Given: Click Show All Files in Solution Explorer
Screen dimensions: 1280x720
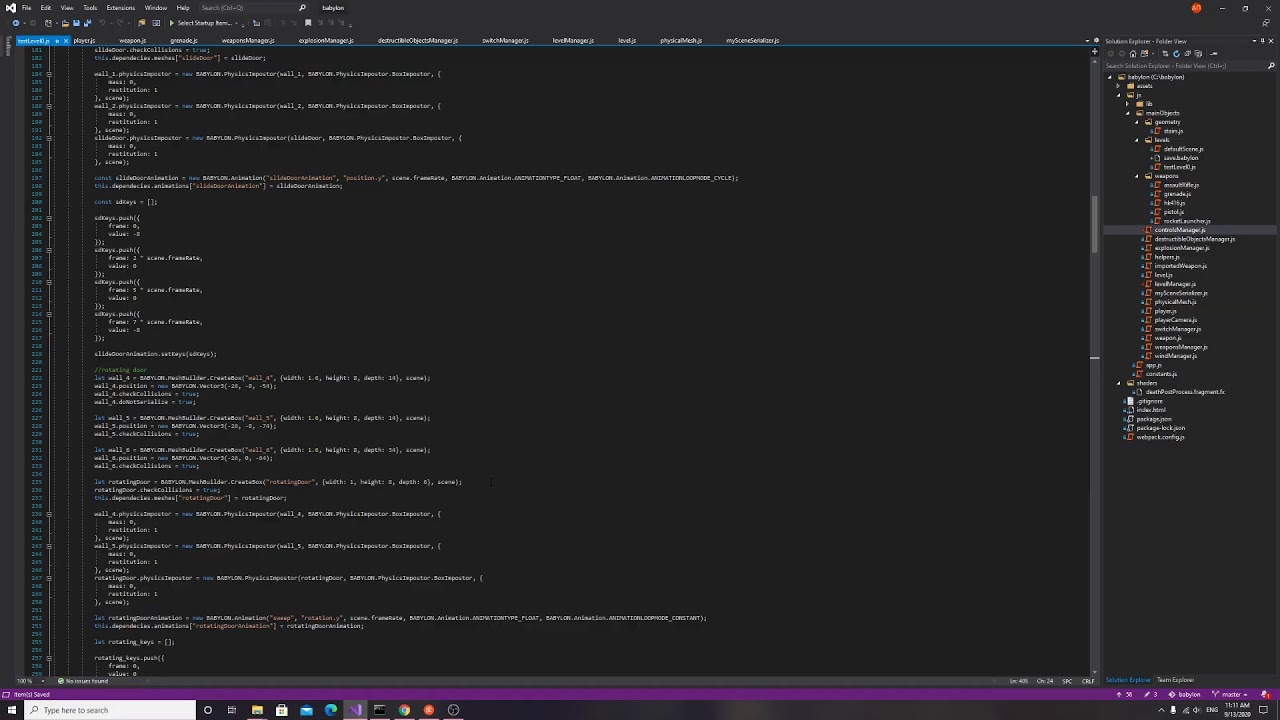Looking at the screenshot, I should 1198,54.
